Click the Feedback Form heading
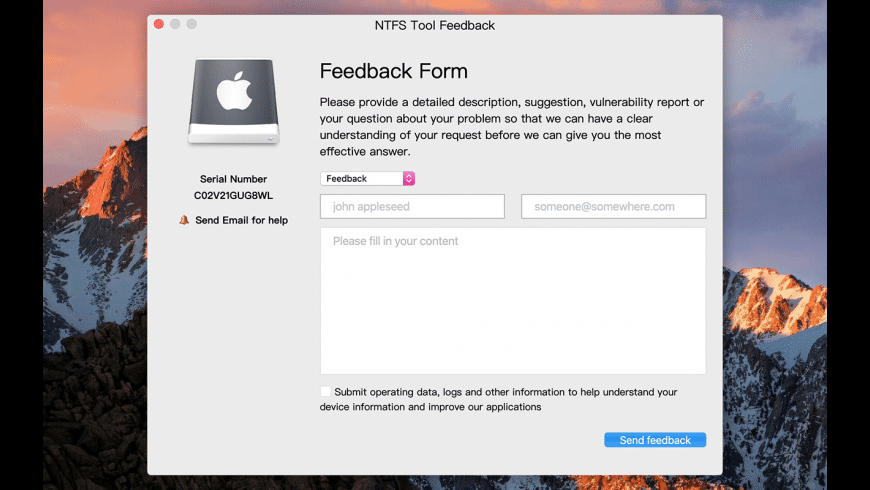The image size is (870, 490). pos(393,71)
